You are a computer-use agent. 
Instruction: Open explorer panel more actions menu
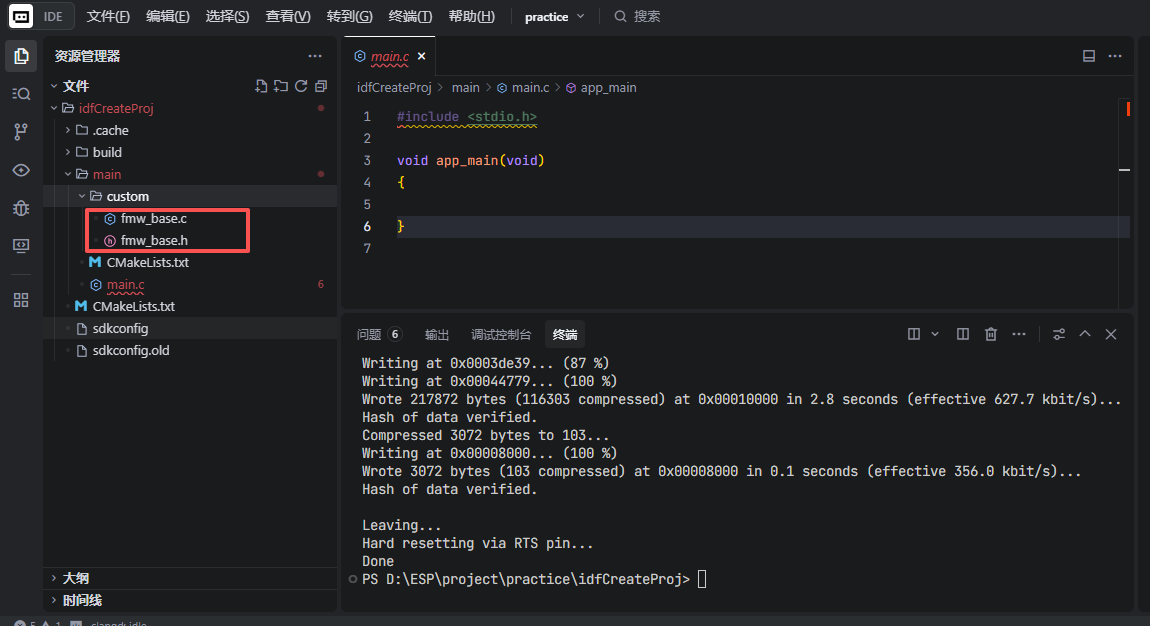click(x=315, y=56)
